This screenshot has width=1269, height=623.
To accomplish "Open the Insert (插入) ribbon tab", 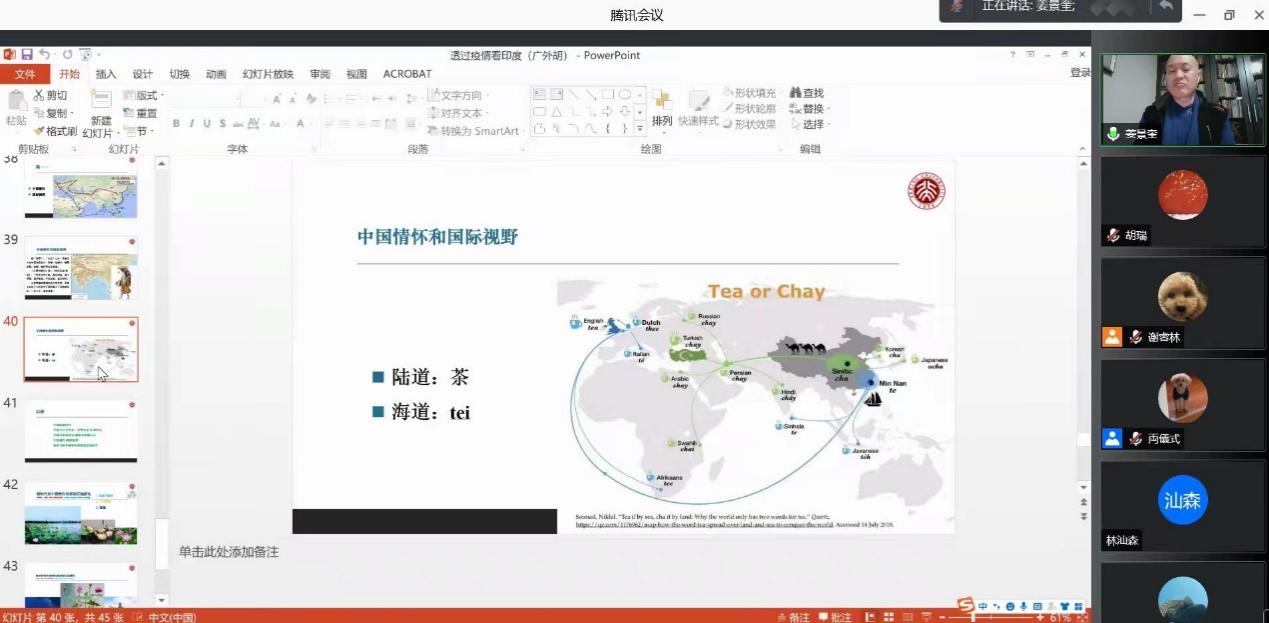I will point(105,74).
